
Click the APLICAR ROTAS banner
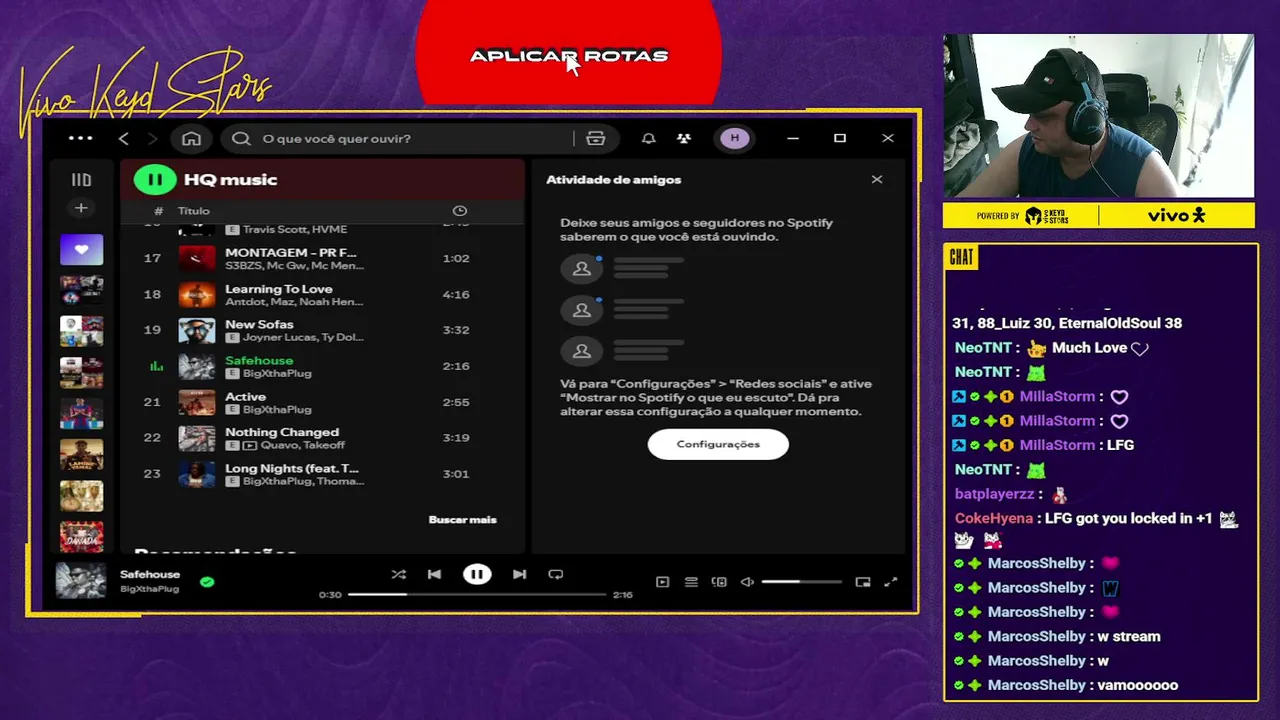click(568, 55)
